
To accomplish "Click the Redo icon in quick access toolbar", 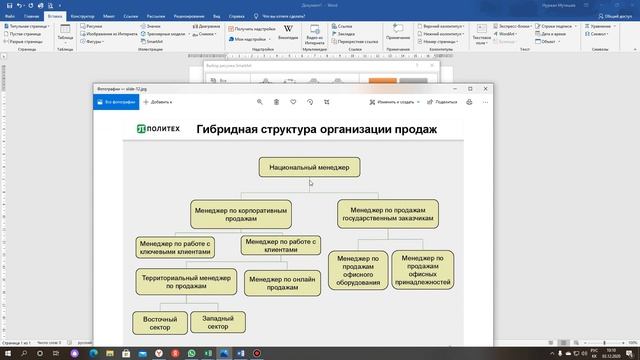I will 31,6.
